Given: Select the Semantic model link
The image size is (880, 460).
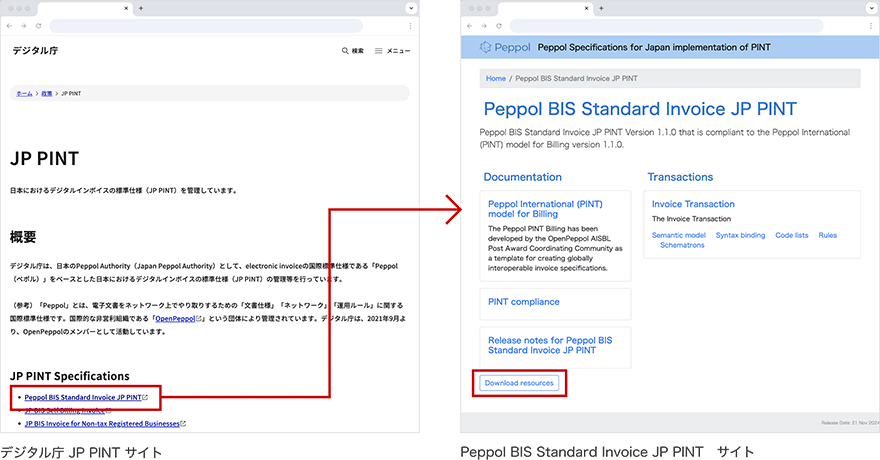Looking at the screenshot, I should [678, 235].
